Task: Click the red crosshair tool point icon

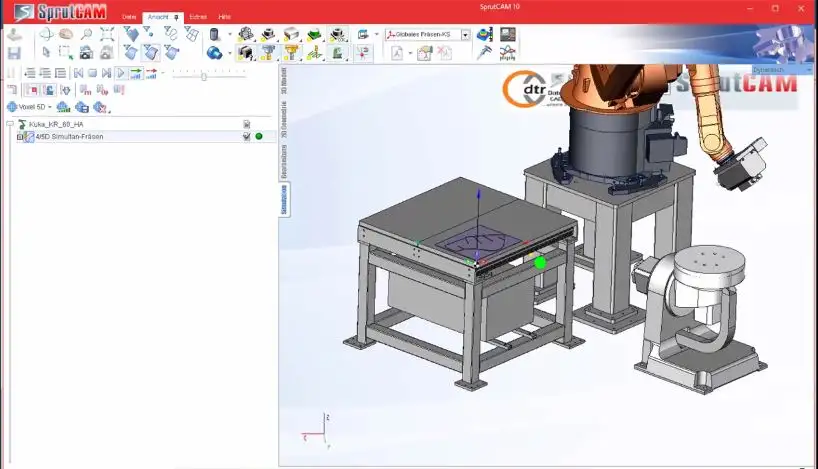Action: click(363, 53)
